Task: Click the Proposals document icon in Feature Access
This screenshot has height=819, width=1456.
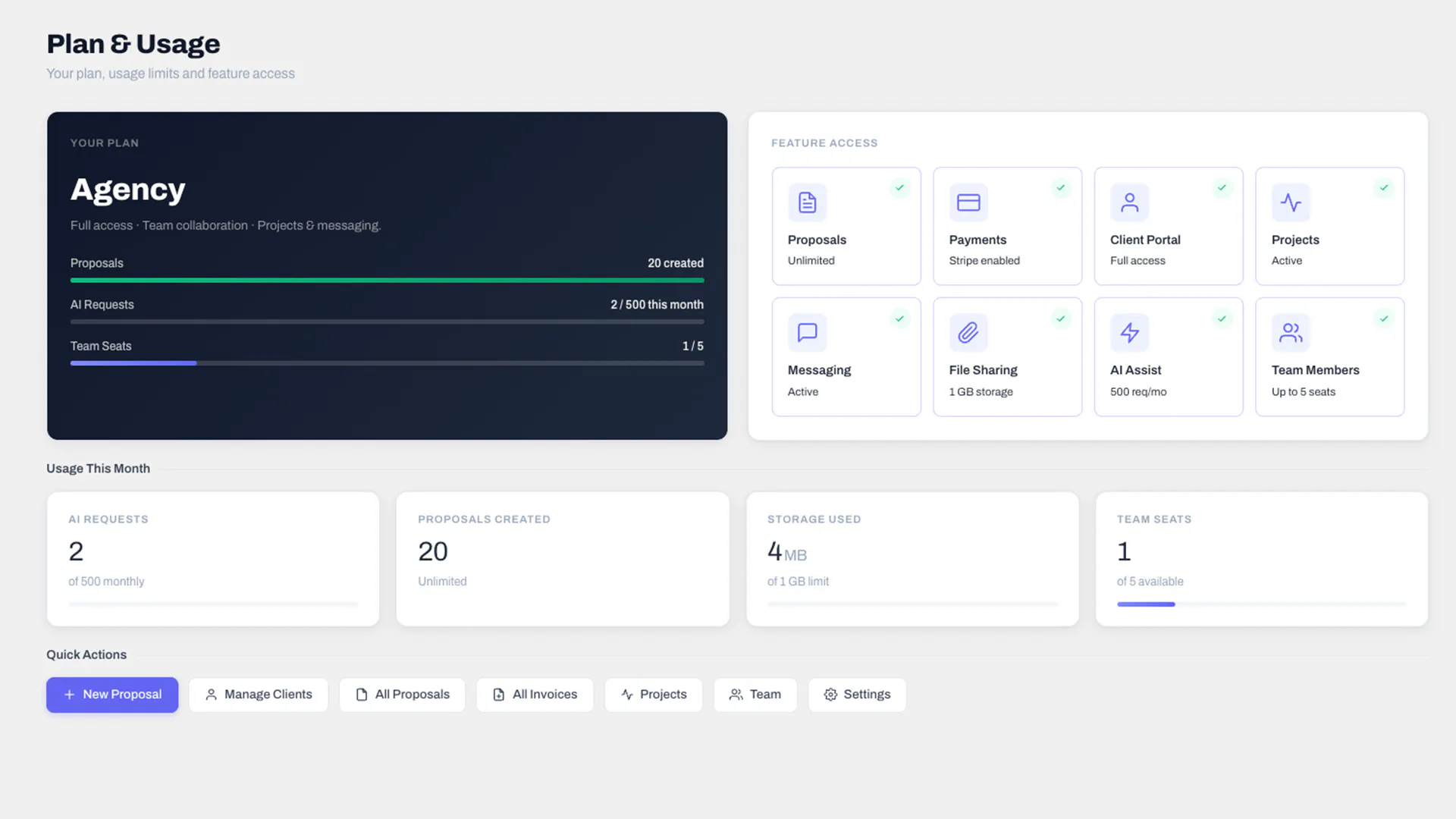Action: coord(807,202)
